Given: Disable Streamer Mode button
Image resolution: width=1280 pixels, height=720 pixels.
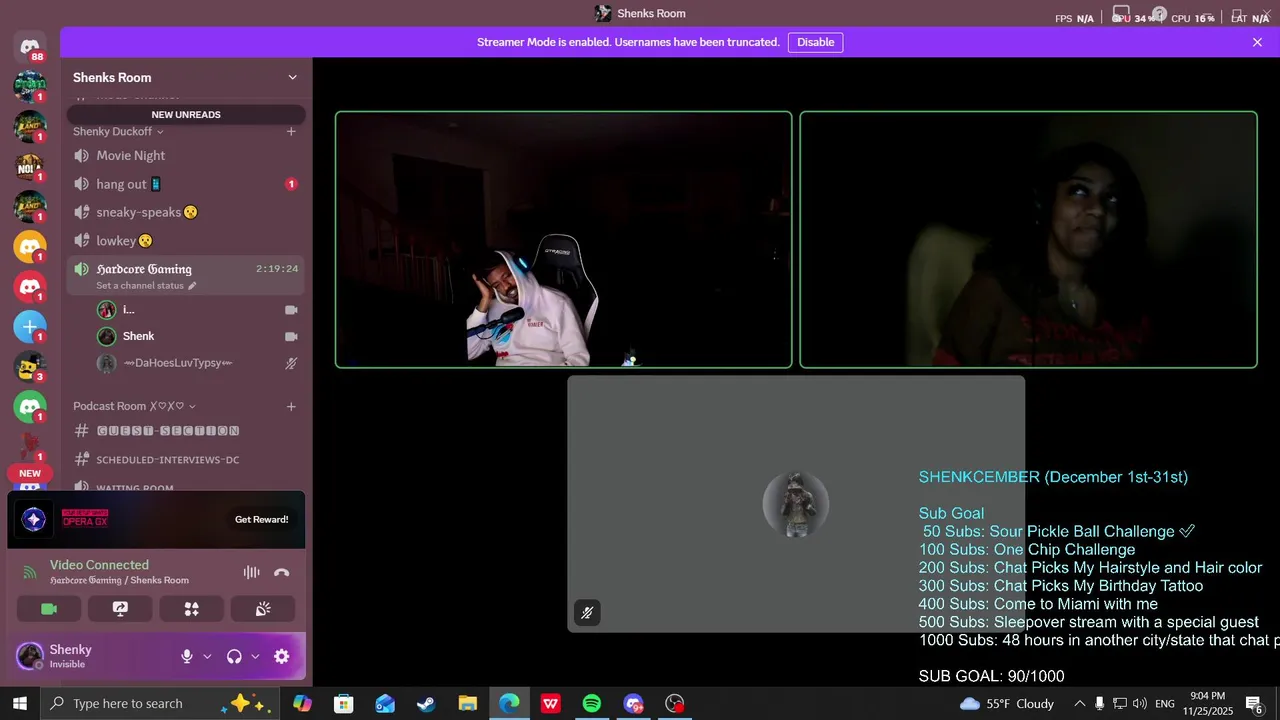Looking at the screenshot, I should pos(815,42).
